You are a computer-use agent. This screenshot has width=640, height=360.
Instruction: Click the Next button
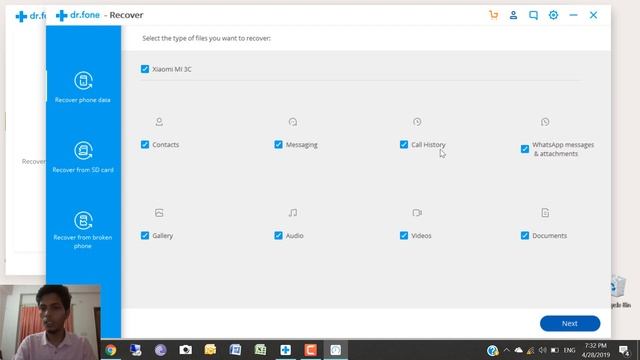click(x=570, y=323)
